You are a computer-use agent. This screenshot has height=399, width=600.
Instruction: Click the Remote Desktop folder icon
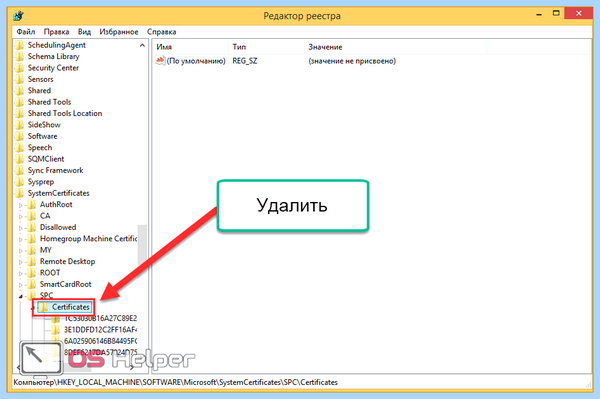31,262
